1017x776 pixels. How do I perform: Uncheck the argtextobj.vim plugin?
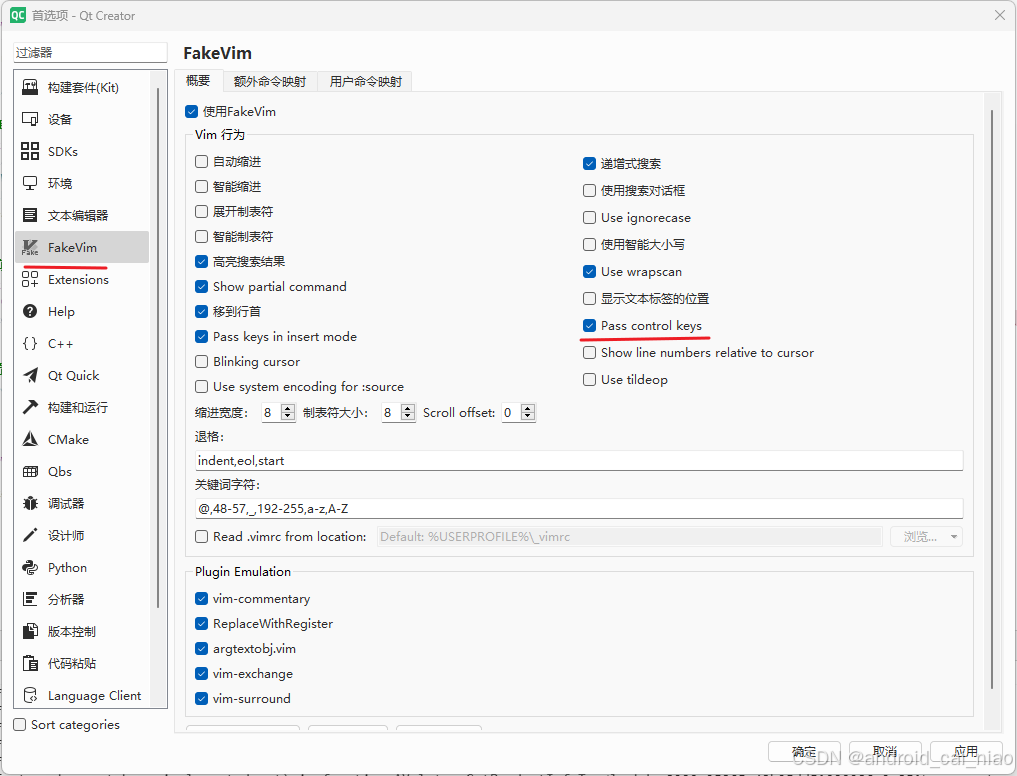click(202, 649)
